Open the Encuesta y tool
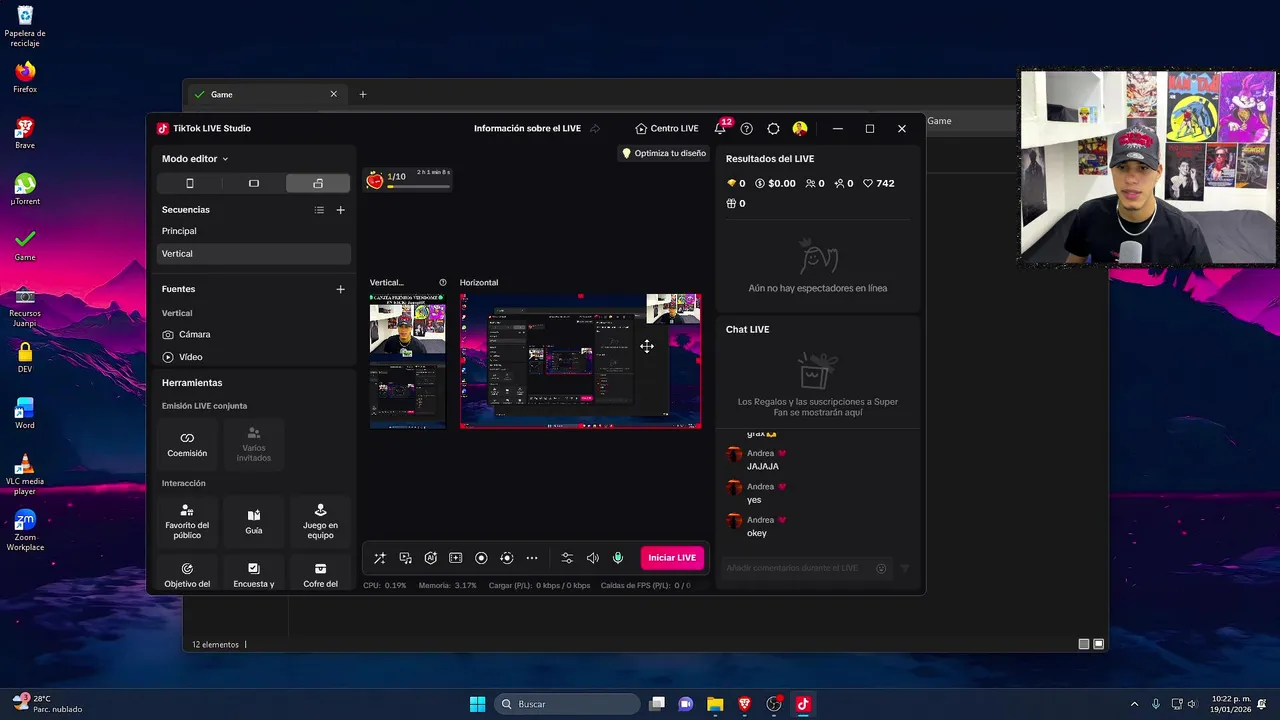1280x720 pixels. pyautogui.click(x=254, y=574)
